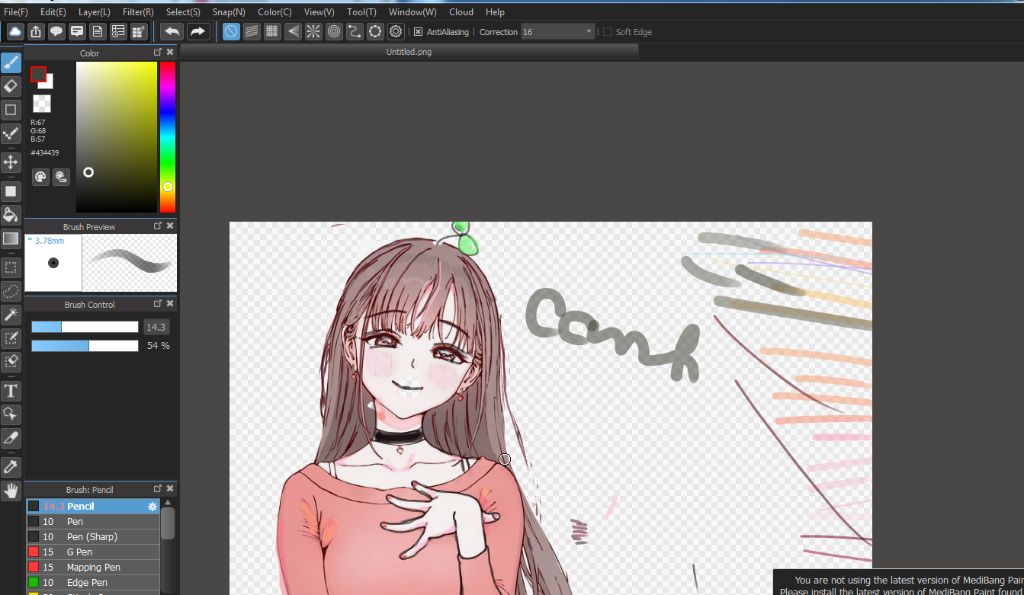Viewport: 1024px width, 595px height.
Task: Select the Edge Pen brush
Action: click(93, 582)
